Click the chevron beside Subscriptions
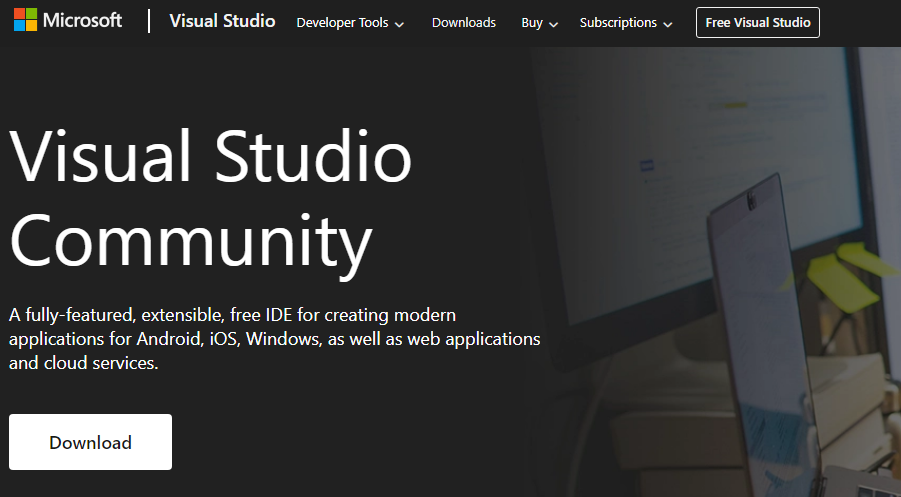Image resolution: width=901 pixels, height=497 pixels. (x=668, y=24)
